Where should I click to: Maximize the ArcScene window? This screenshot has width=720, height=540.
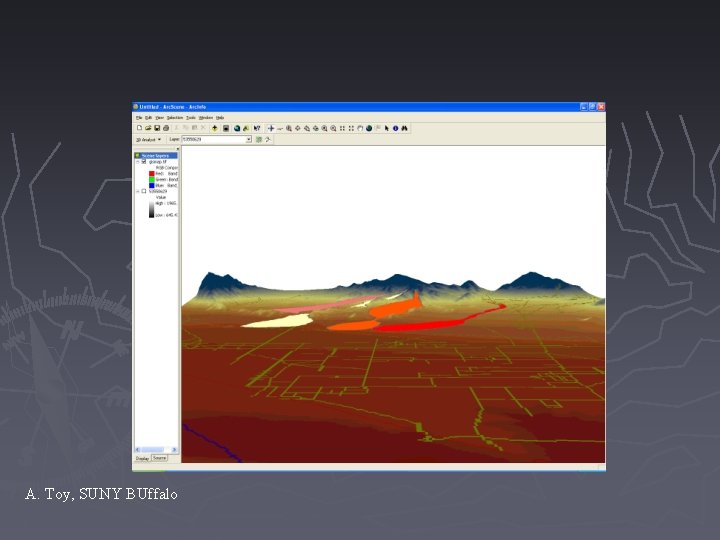tap(592, 107)
